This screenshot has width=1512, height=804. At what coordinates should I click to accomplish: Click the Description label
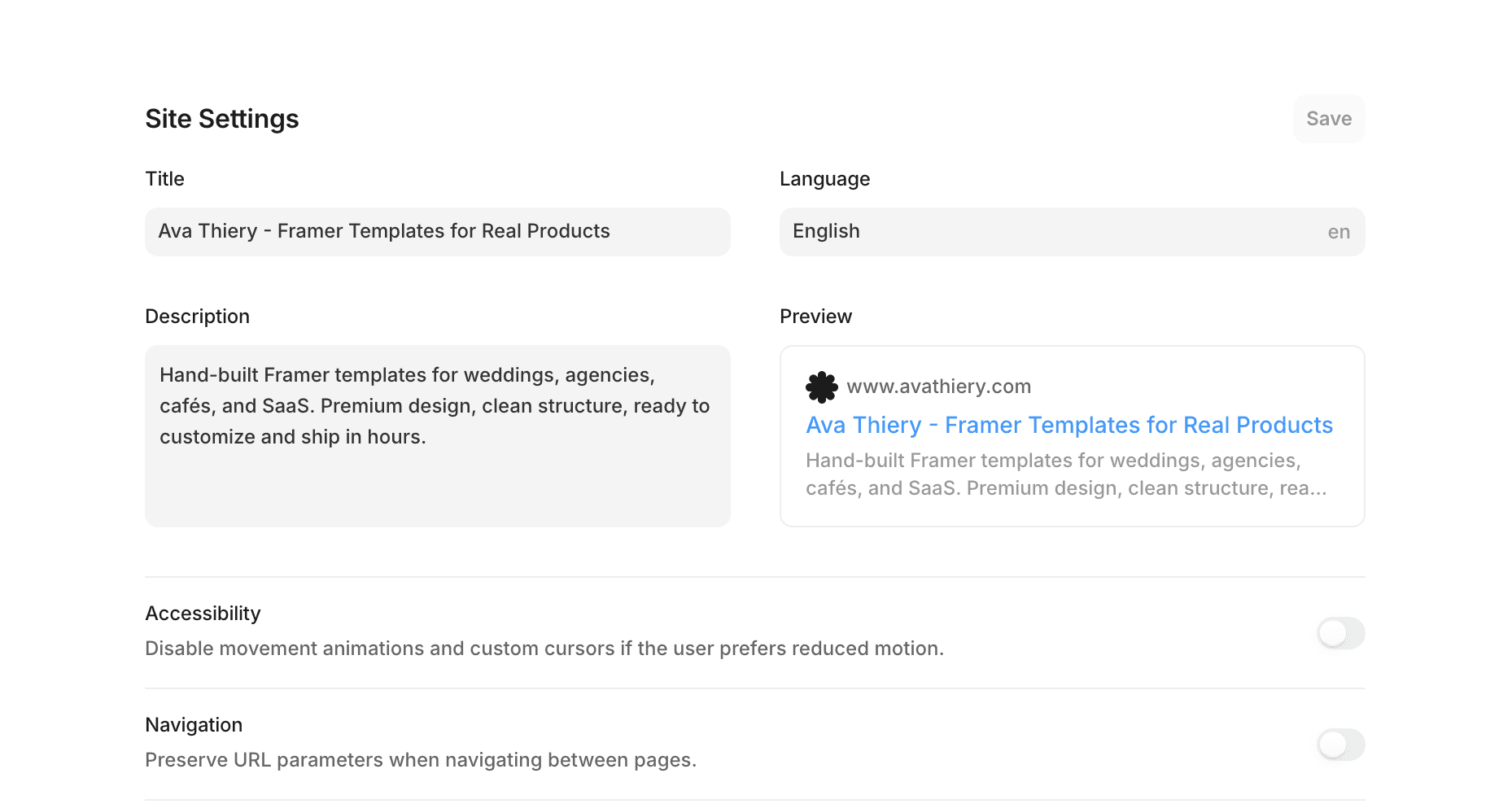point(197,317)
